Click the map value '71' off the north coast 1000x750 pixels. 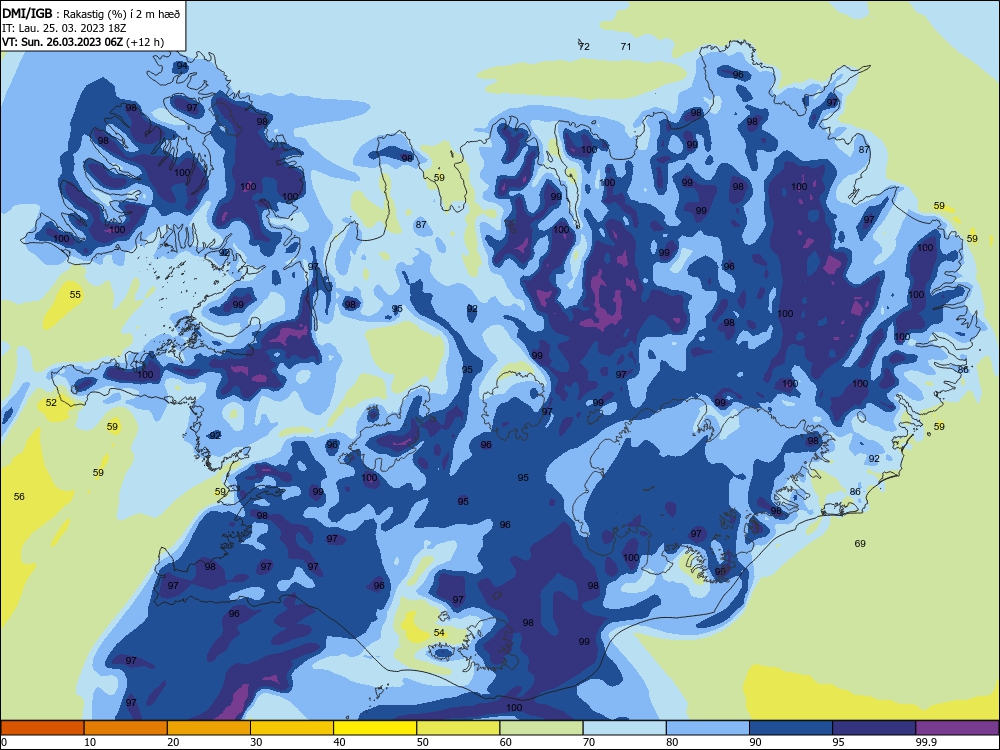tap(626, 47)
